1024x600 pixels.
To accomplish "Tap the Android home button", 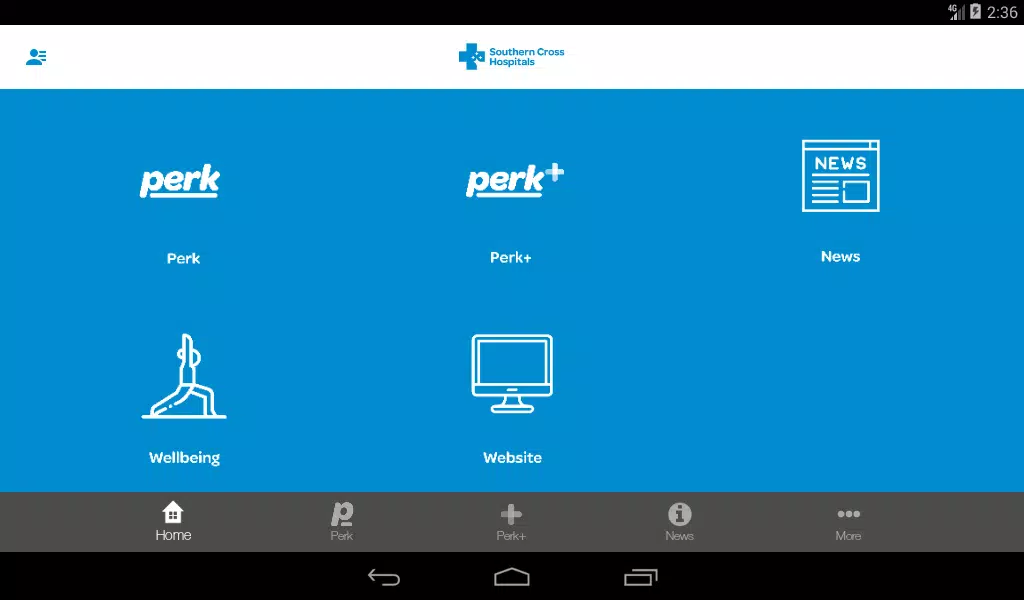I will pos(512,577).
